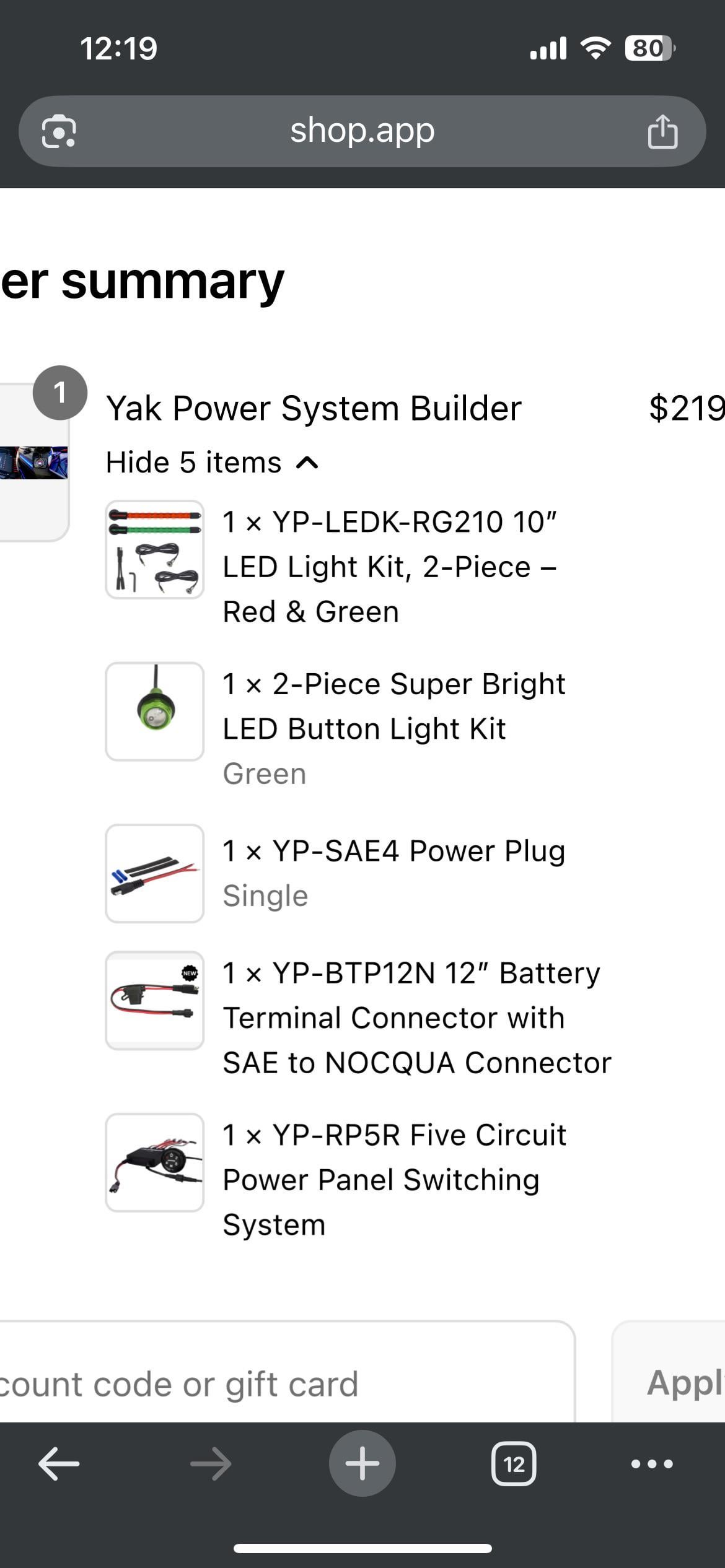Tap the shop.app address bar

coord(362,131)
